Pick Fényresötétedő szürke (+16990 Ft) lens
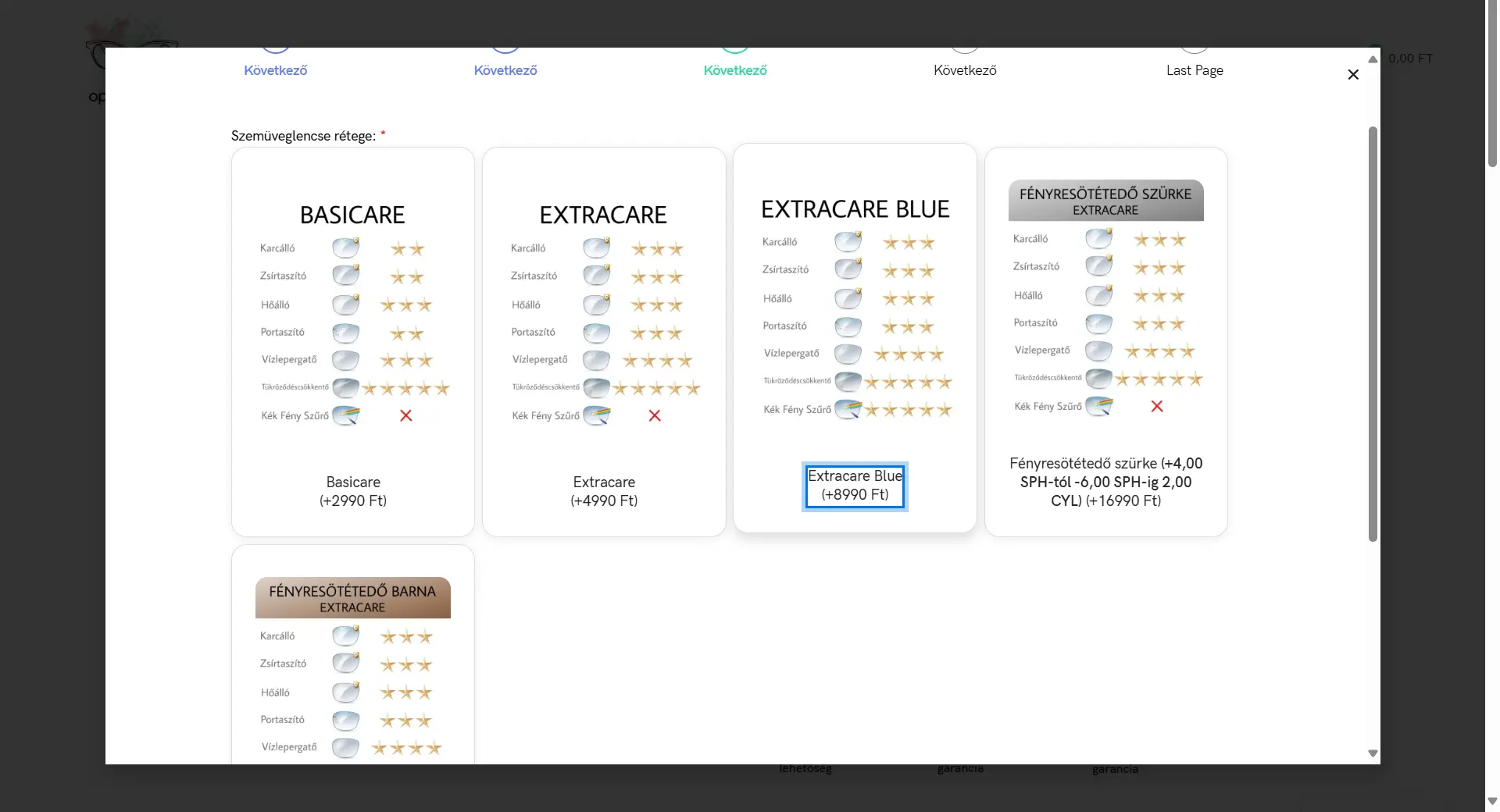 1105,482
